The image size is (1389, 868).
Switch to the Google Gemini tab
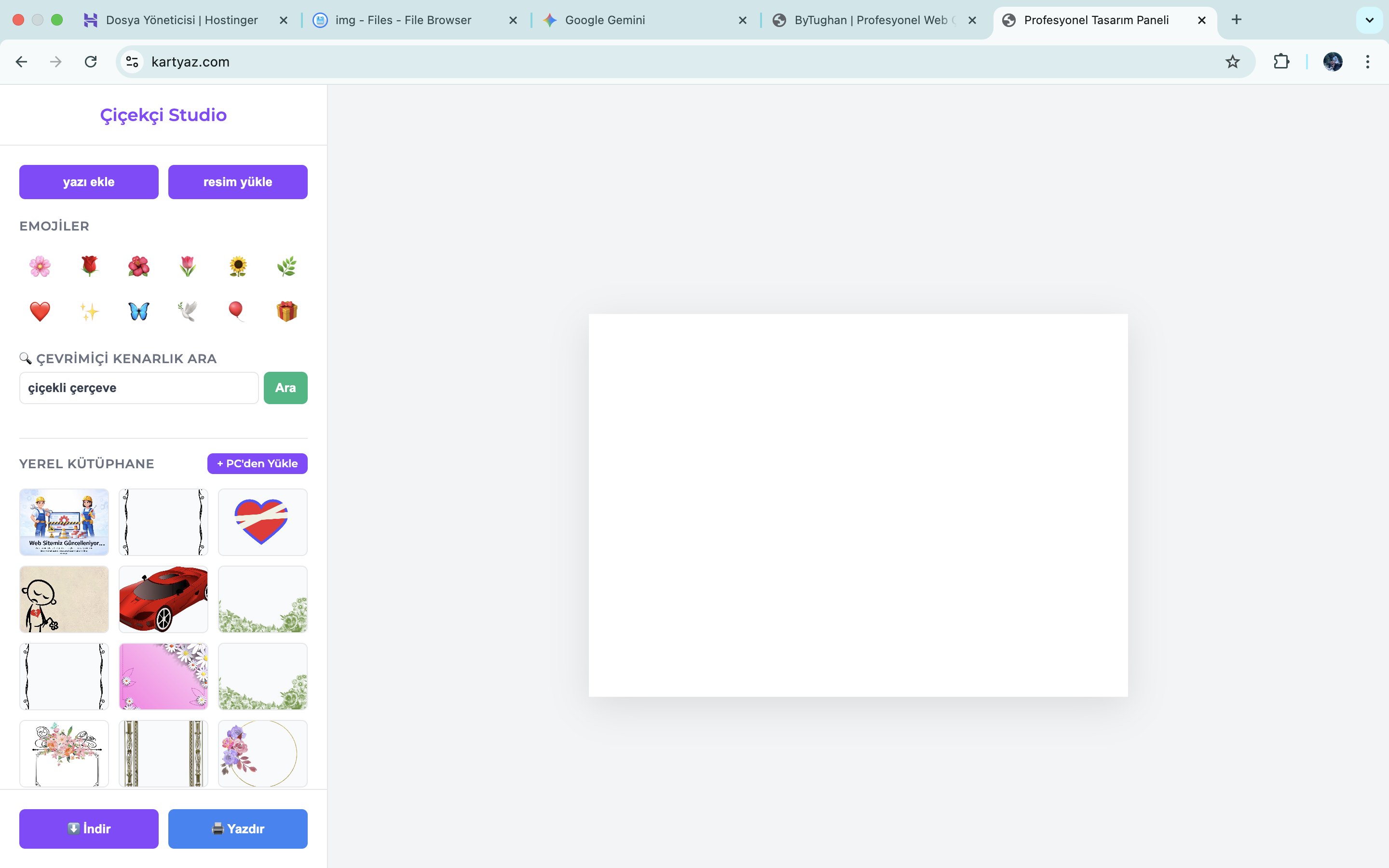click(604, 19)
